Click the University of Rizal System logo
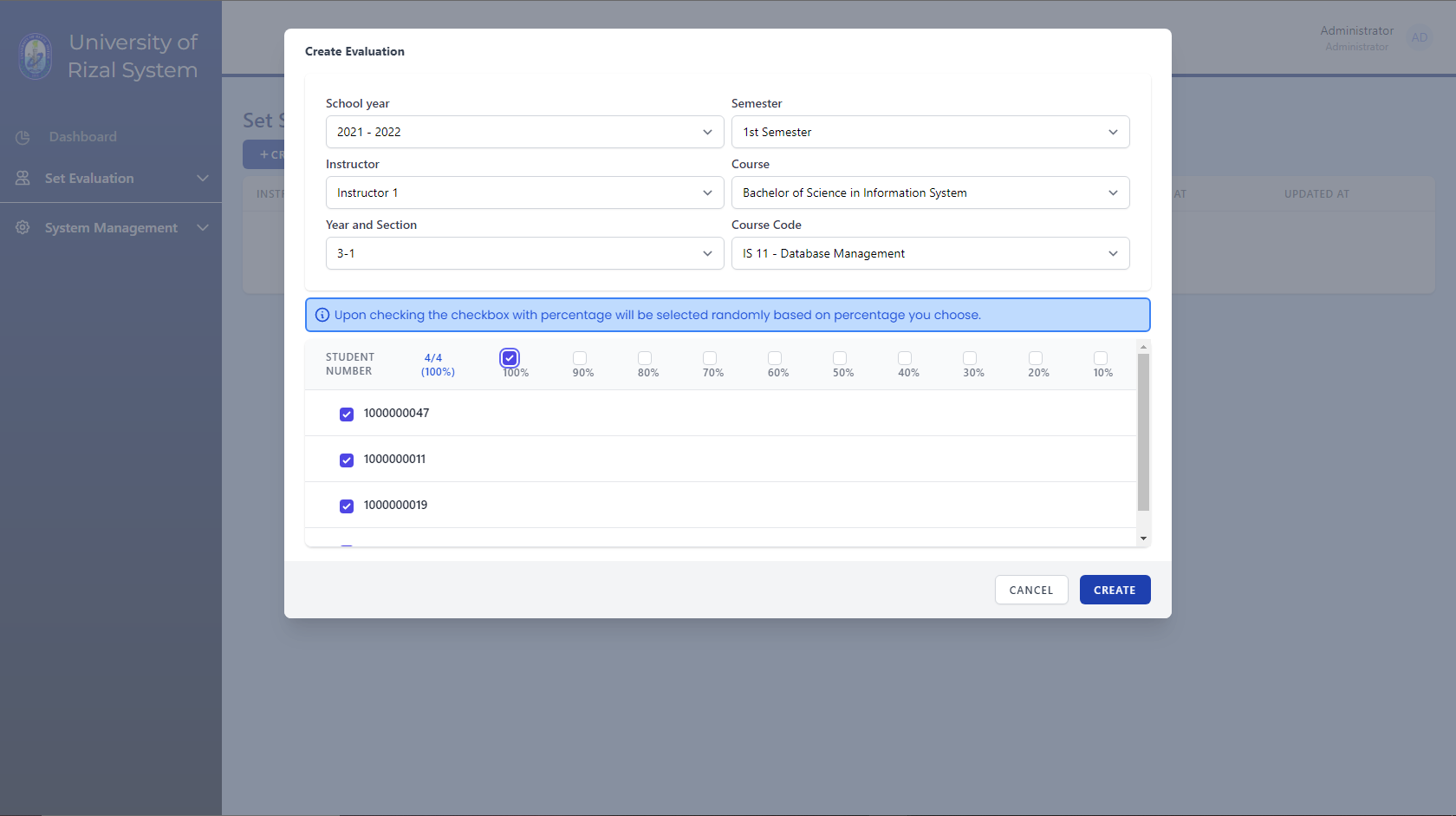The width and height of the screenshot is (1456, 816). coord(35,55)
